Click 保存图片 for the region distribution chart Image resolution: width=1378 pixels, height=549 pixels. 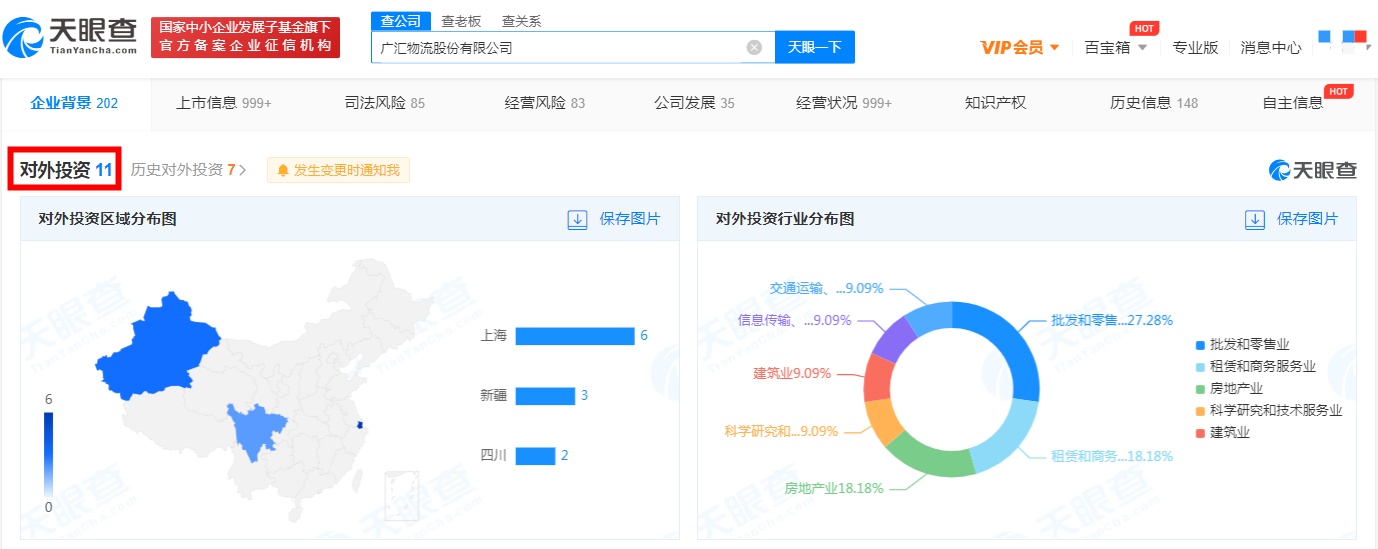click(630, 220)
